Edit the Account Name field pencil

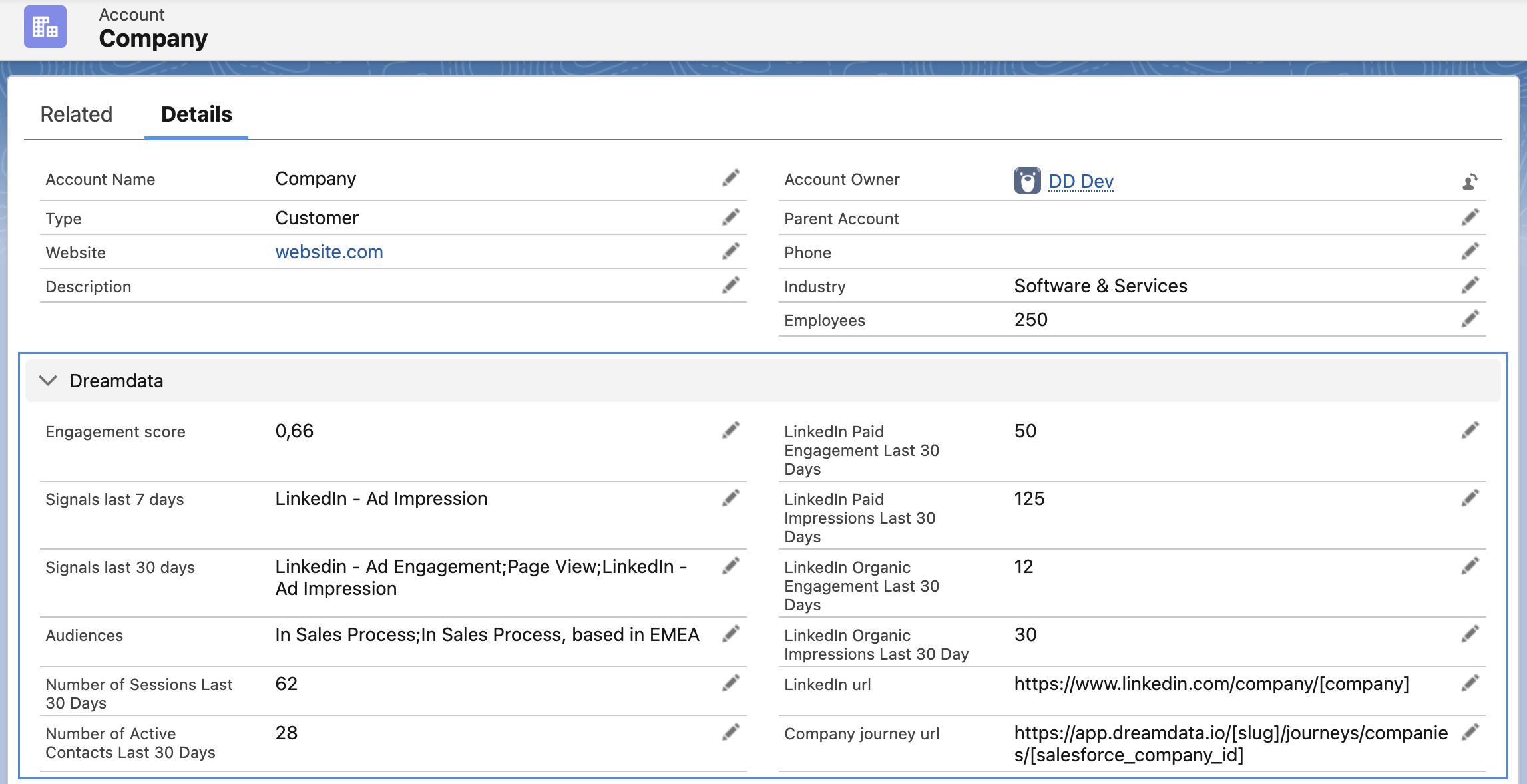730,178
